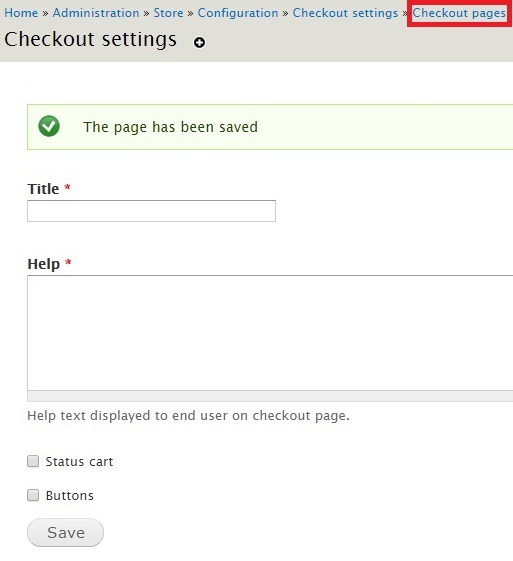Click the Status cart label text
This screenshot has height=561, width=513.
coord(79,462)
